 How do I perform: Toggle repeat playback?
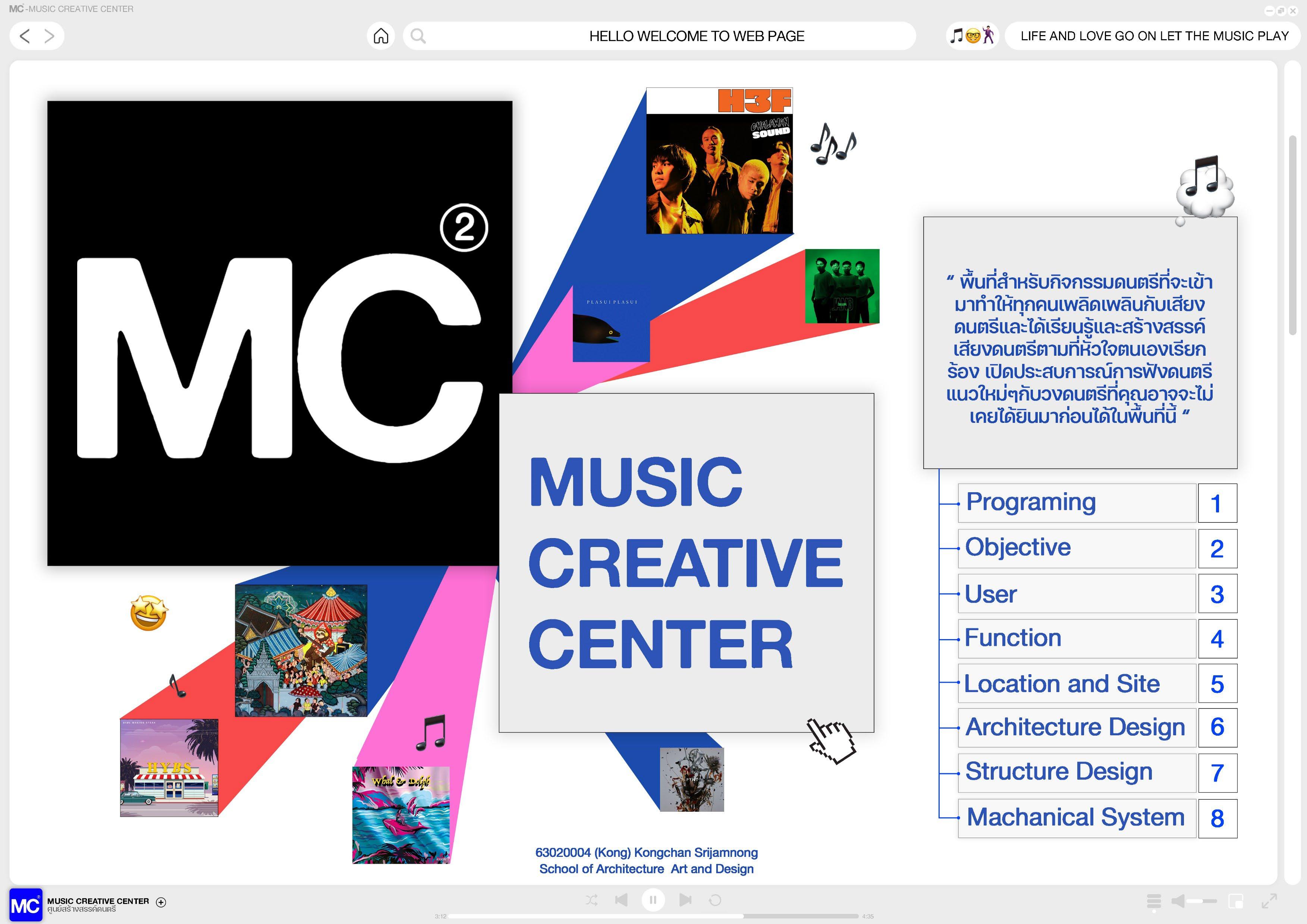716,900
